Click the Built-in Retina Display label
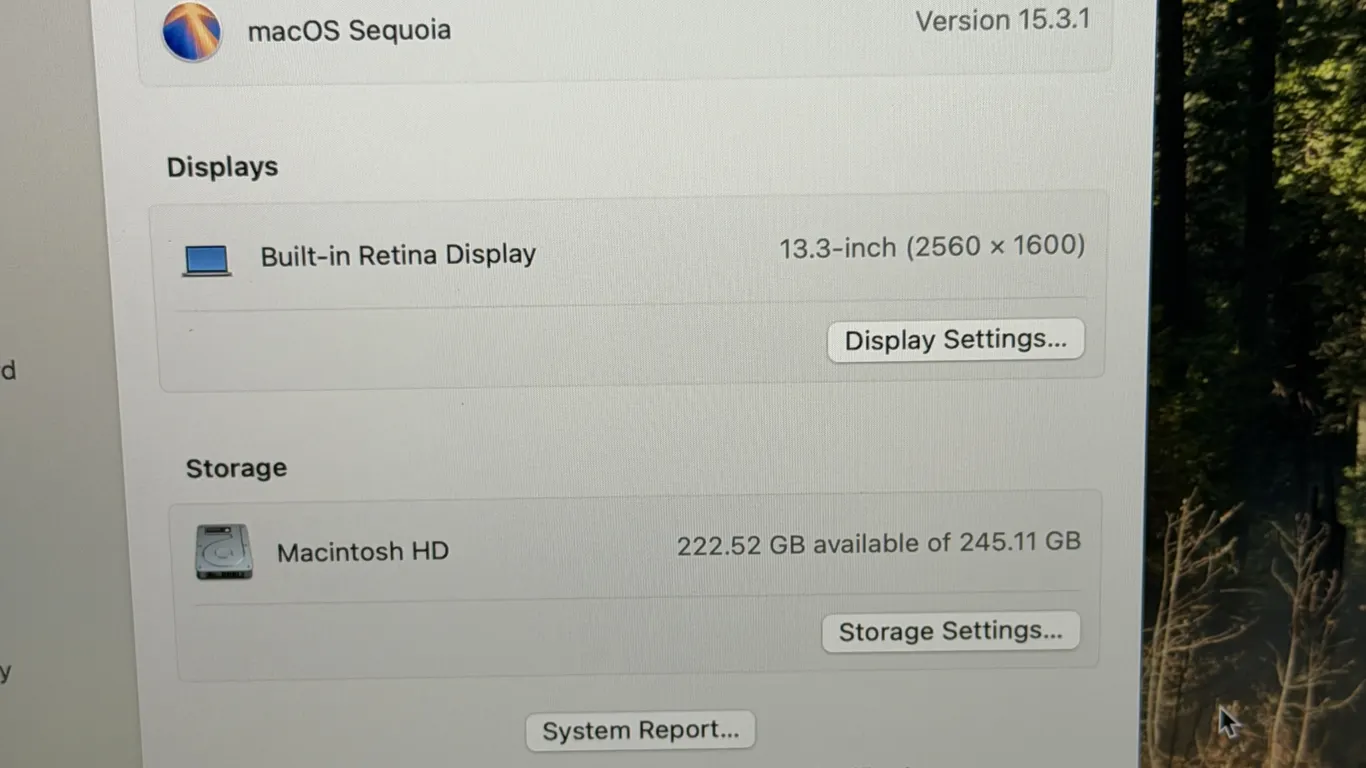Image resolution: width=1366 pixels, height=768 pixels. [398, 255]
